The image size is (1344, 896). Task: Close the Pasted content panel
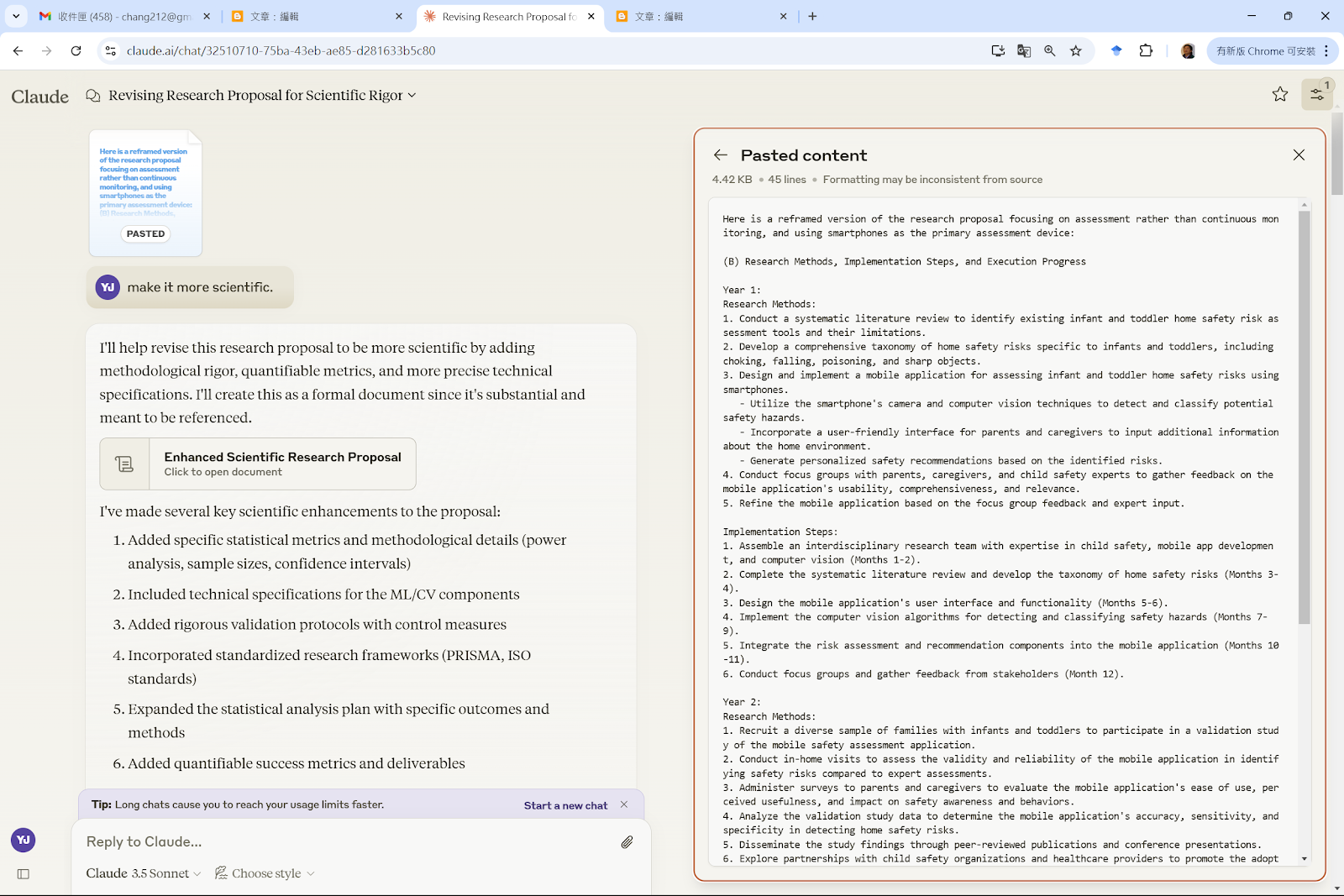[1299, 155]
